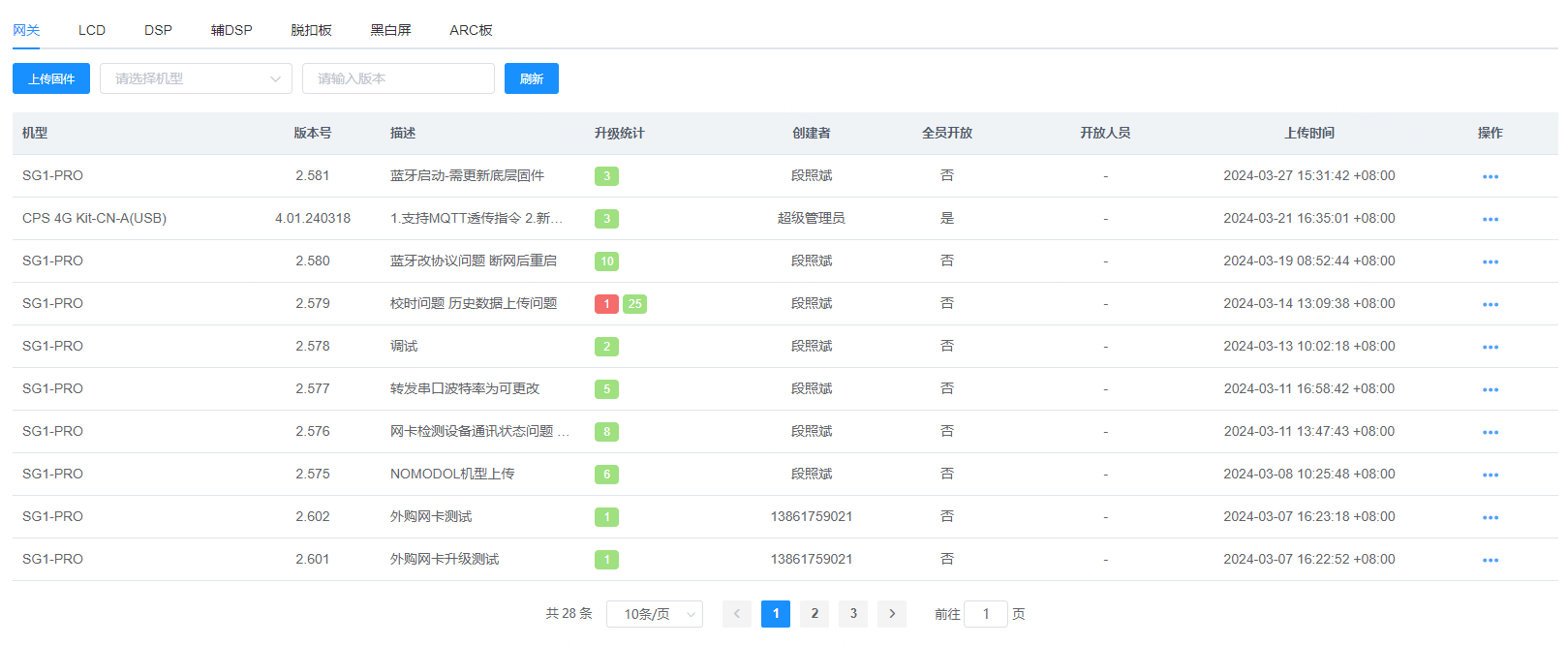Open actions menu for CPS 4G Kit-CN-A(USB) row

point(1490,219)
